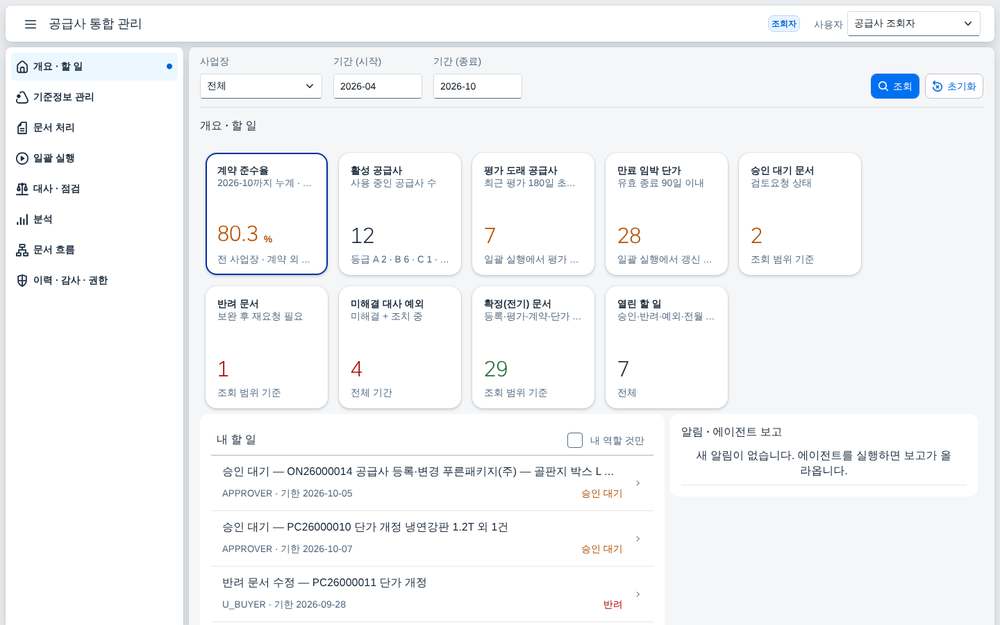The image size is (1000, 625).
Task: Click the 대사 · 점검 scales icon
Action: click(x=22, y=189)
